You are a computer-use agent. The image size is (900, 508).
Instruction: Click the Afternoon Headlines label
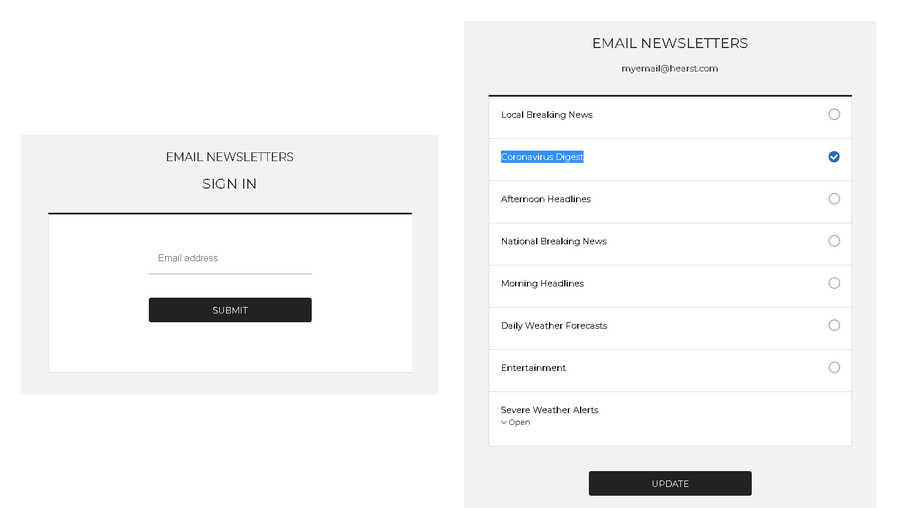(x=545, y=199)
